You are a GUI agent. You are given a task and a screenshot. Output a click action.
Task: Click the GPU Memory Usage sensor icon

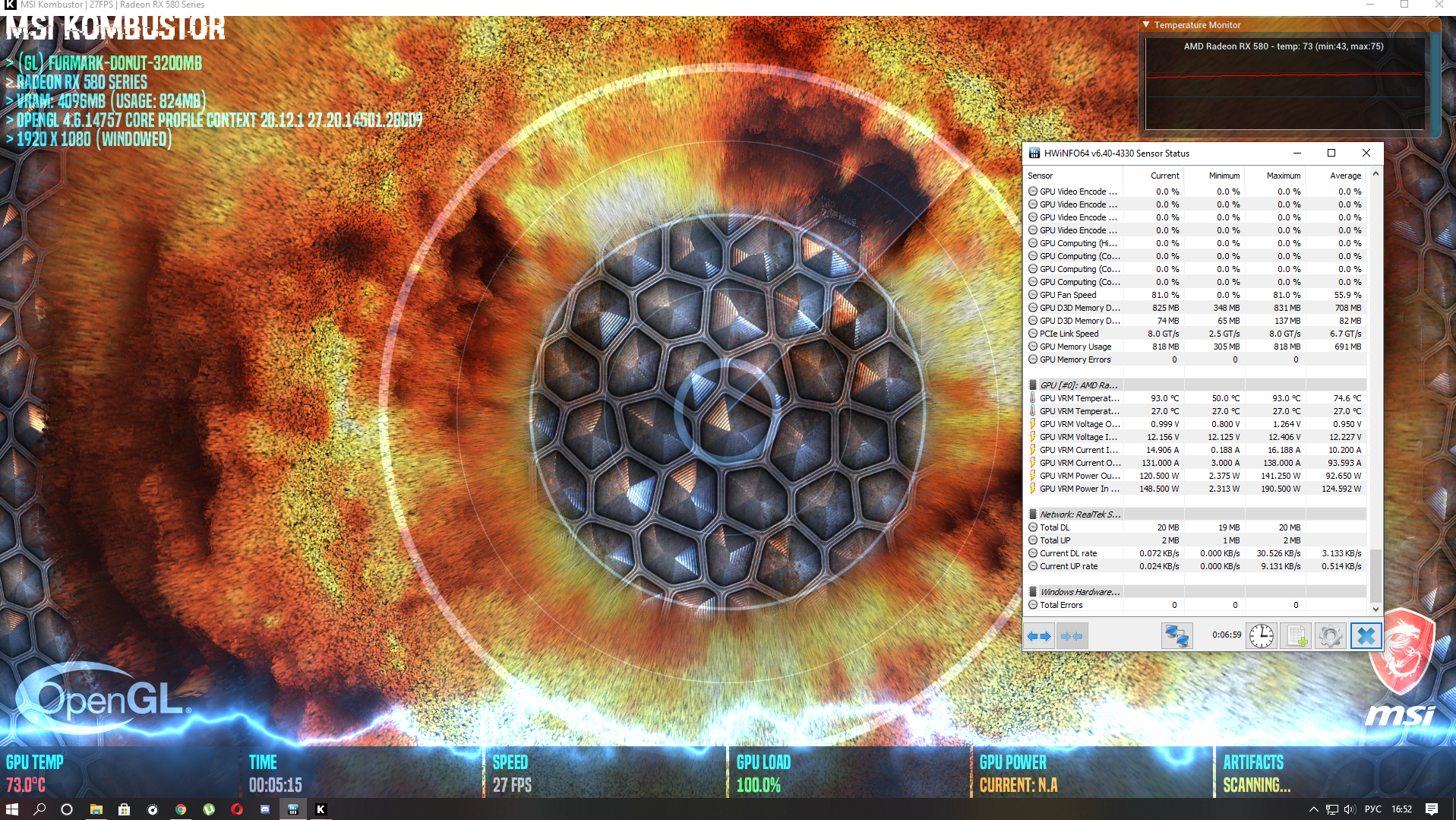pos(1033,347)
